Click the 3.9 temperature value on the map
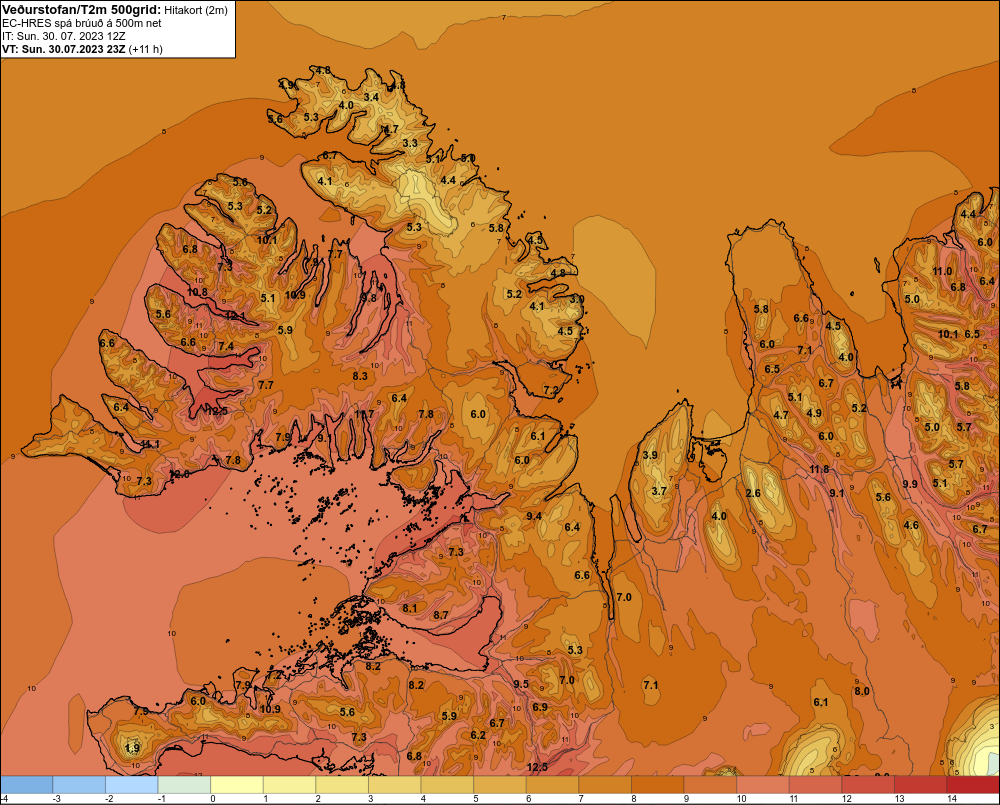Screen dimensions: 1000x805 tap(650, 455)
